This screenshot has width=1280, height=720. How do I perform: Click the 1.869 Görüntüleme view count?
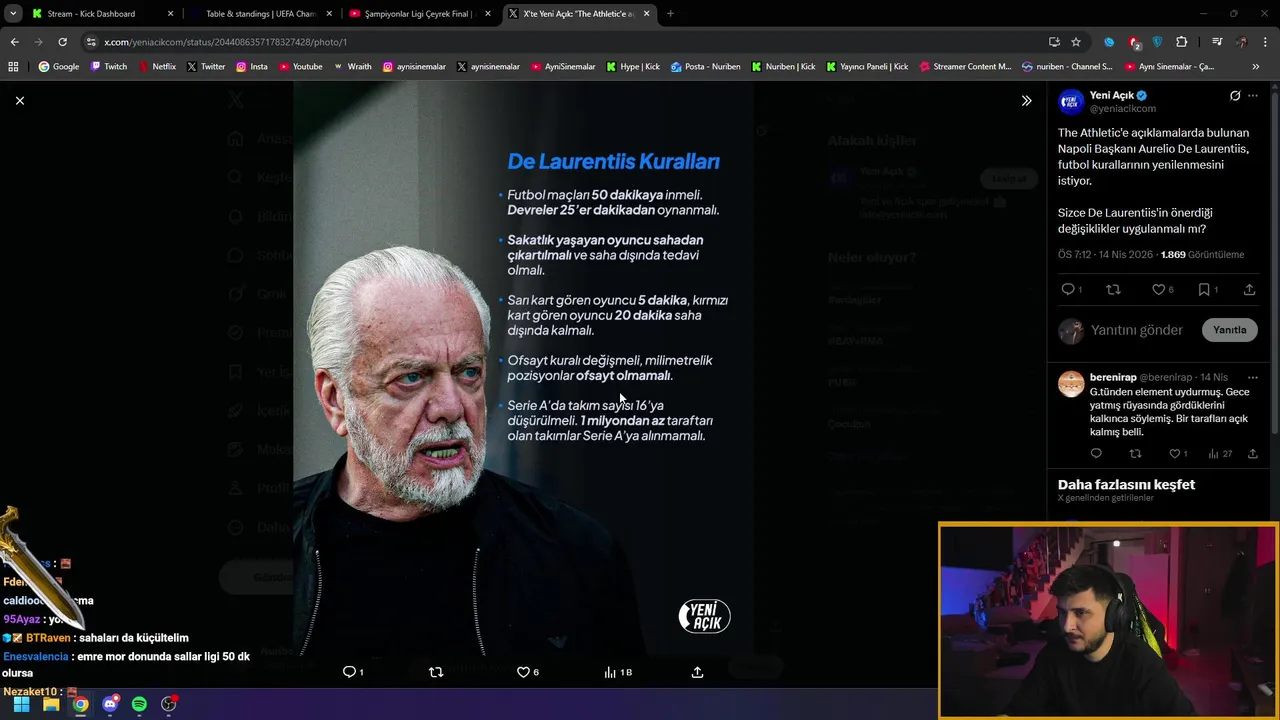(1202, 254)
